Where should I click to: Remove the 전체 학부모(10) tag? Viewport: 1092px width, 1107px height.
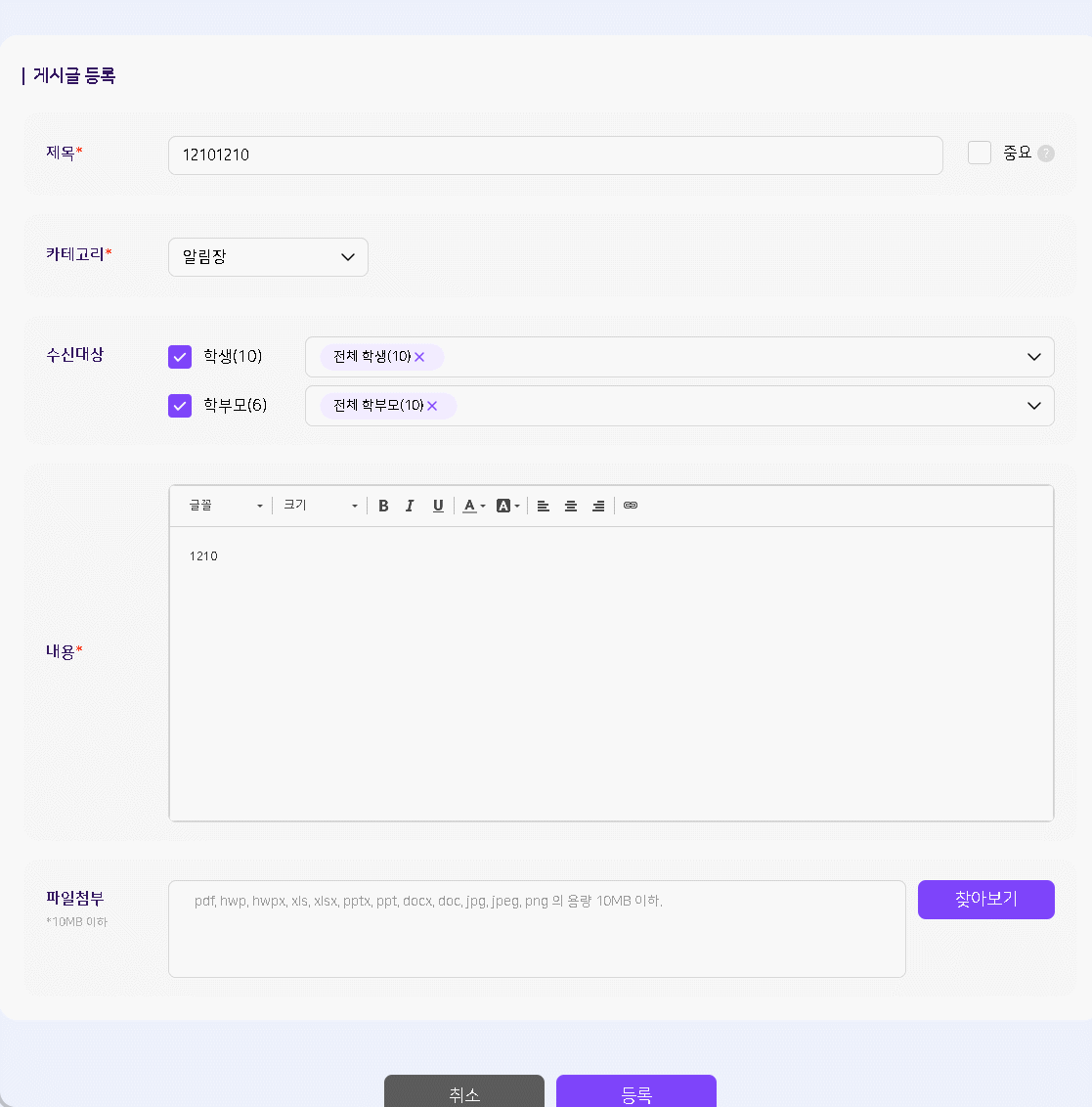[432, 406]
